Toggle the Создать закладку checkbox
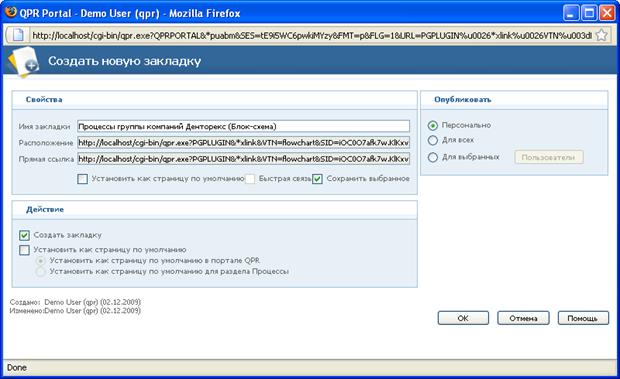This screenshot has height=379, width=620. [x=24, y=236]
